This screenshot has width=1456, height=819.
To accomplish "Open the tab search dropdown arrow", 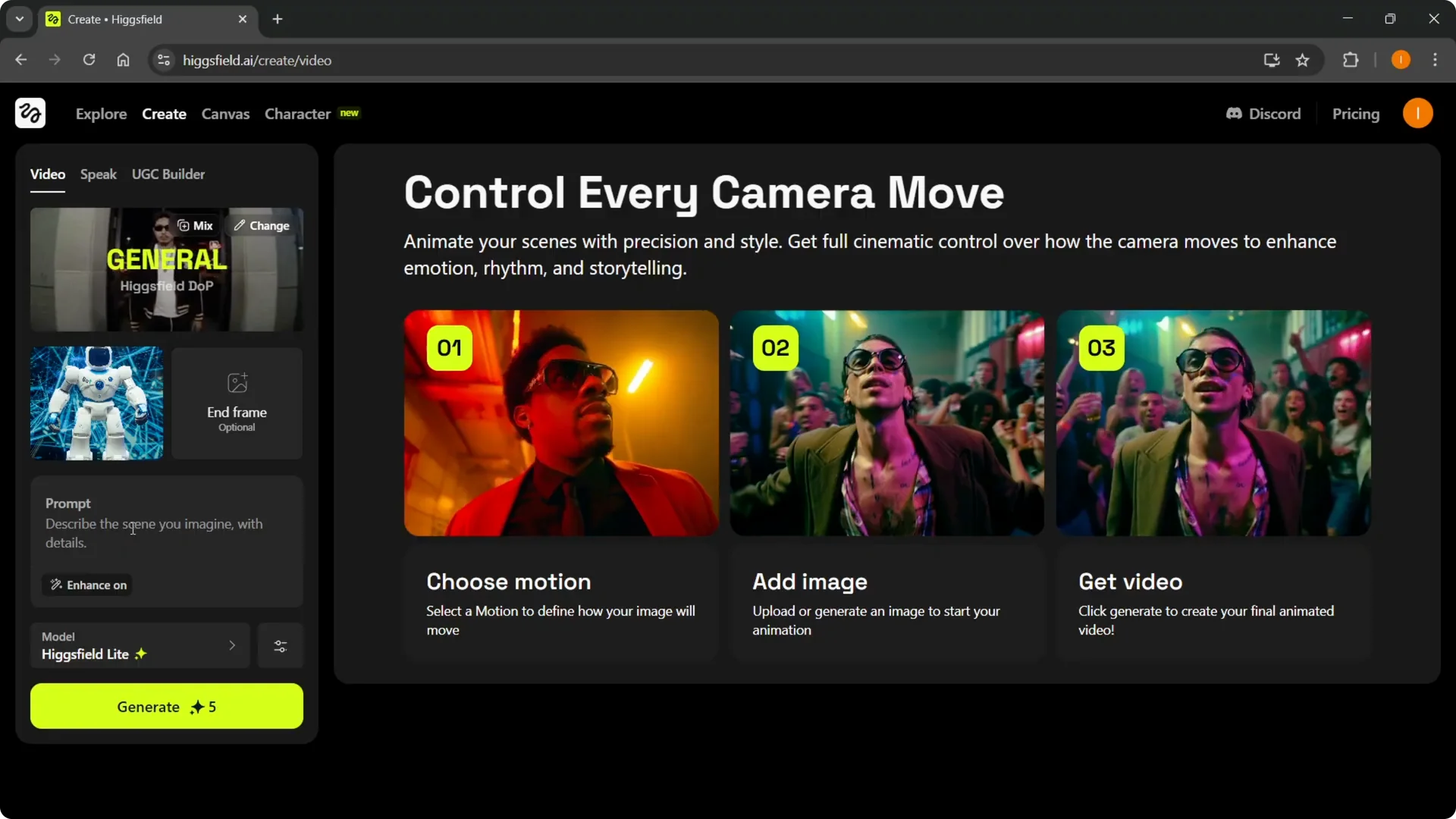I will click(19, 19).
